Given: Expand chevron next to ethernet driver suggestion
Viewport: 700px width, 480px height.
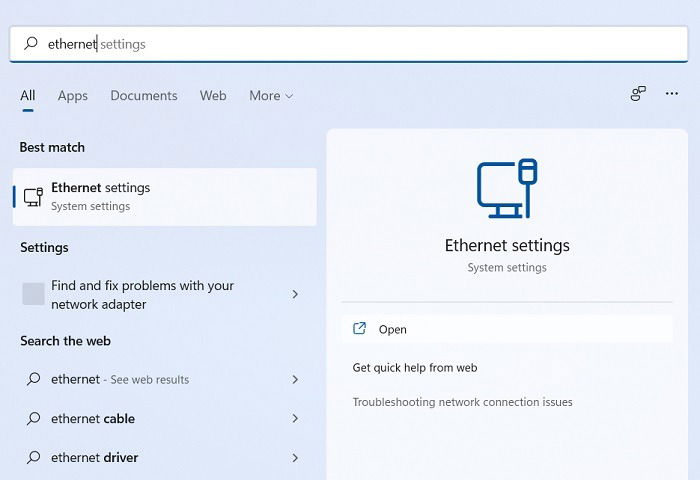Looking at the screenshot, I should click(x=295, y=458).
